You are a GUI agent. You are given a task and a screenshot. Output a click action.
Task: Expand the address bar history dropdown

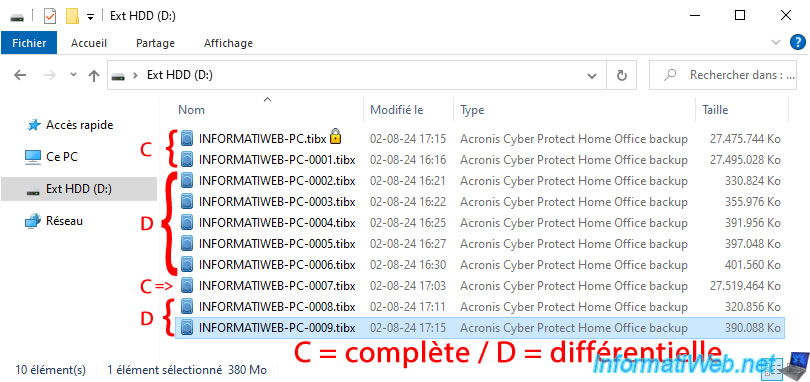(592, 75)
